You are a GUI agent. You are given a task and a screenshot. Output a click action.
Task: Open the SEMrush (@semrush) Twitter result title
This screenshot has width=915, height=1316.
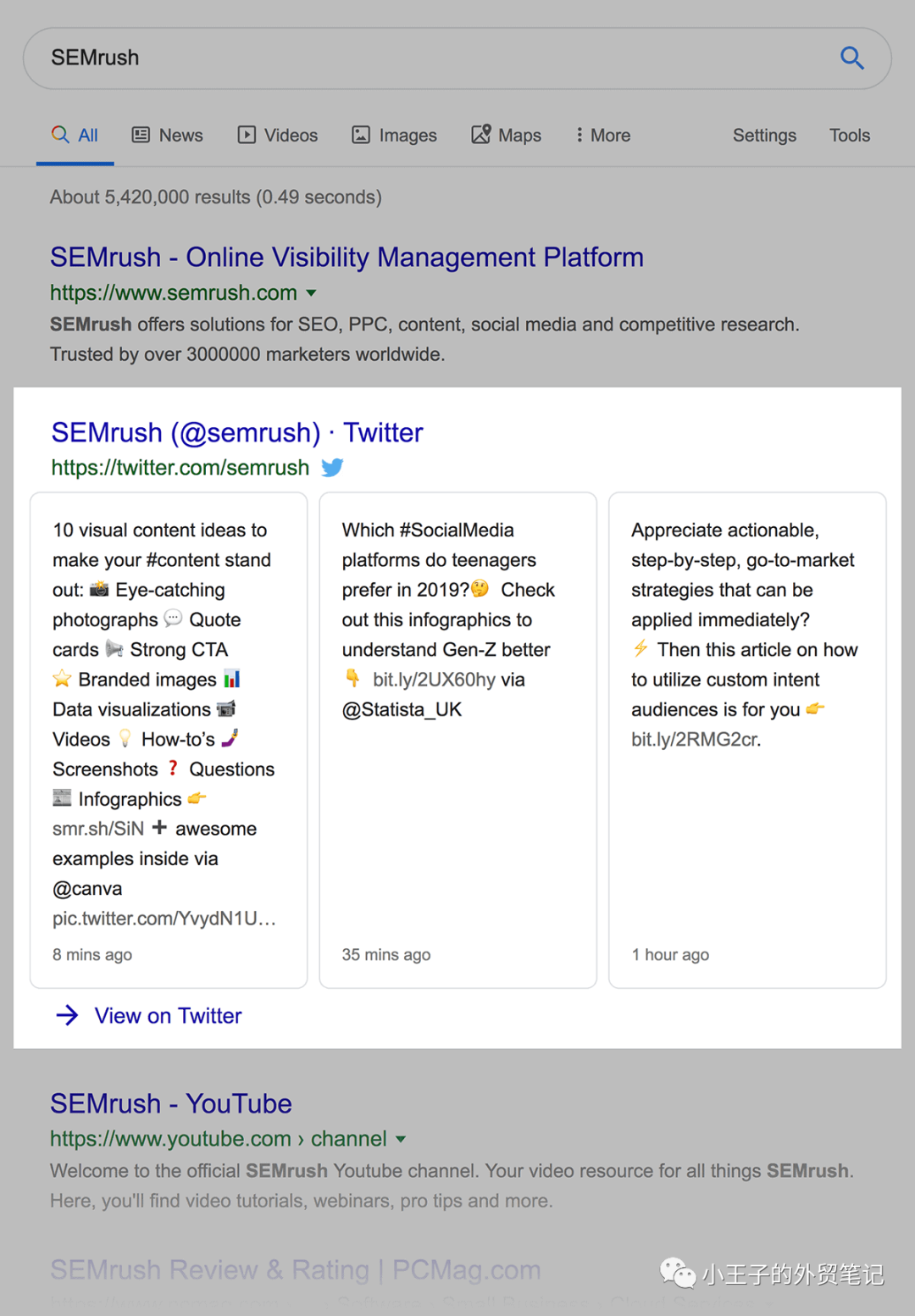(237, 432)
